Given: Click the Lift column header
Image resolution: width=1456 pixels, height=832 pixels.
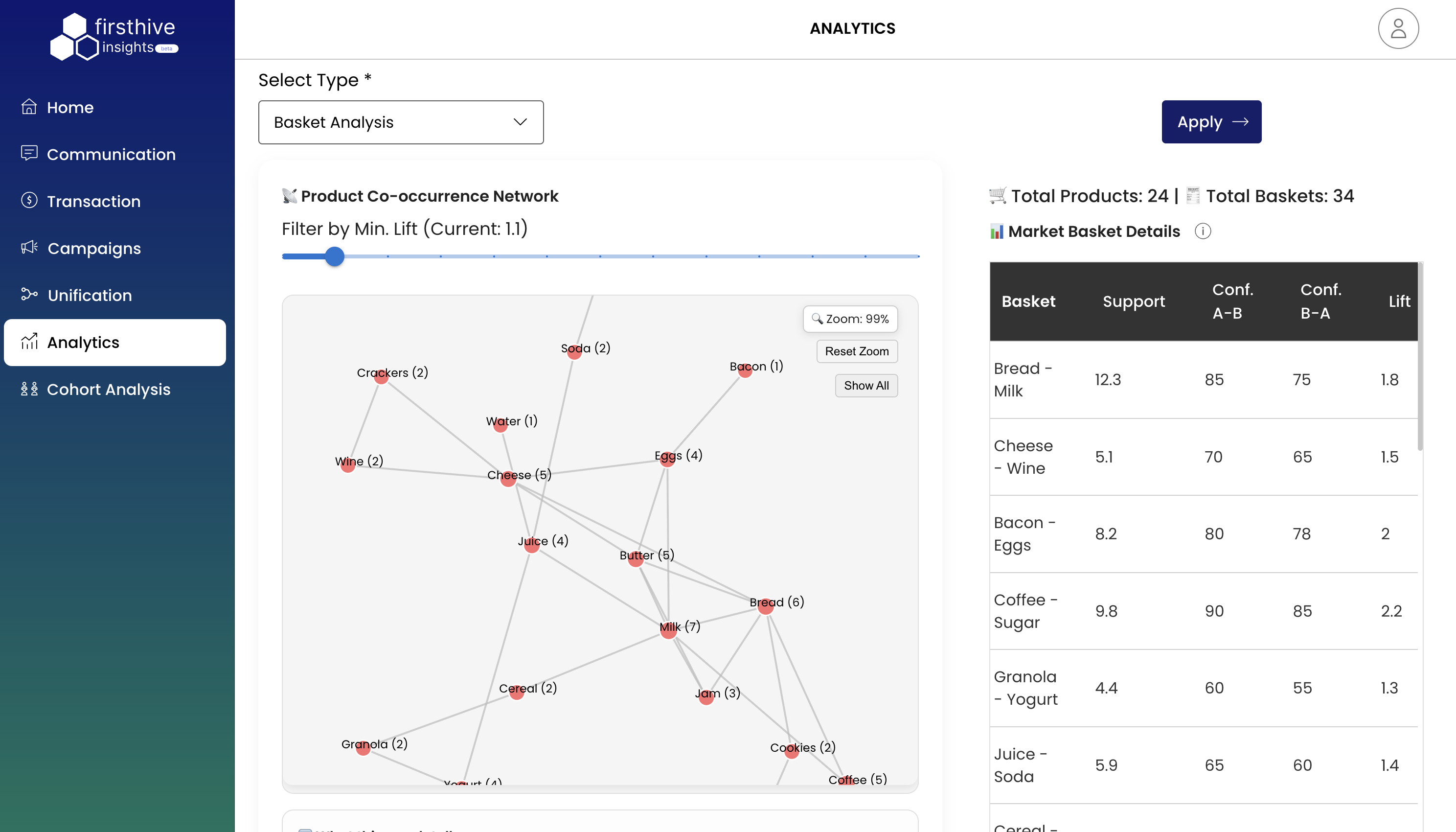Looking at the screenshot, I should (1399, 301).
